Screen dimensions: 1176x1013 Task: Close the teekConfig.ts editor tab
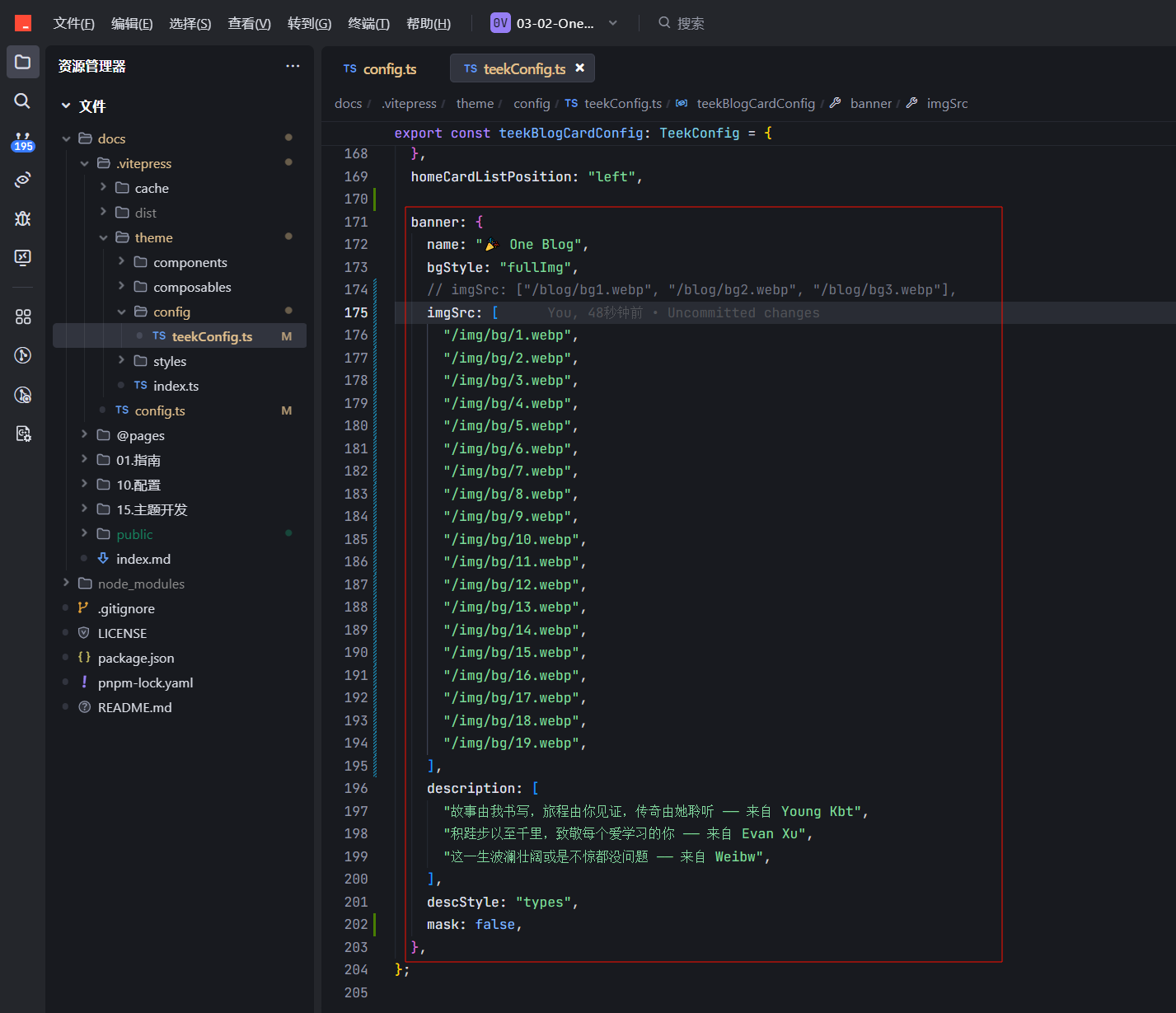[580, 68]
